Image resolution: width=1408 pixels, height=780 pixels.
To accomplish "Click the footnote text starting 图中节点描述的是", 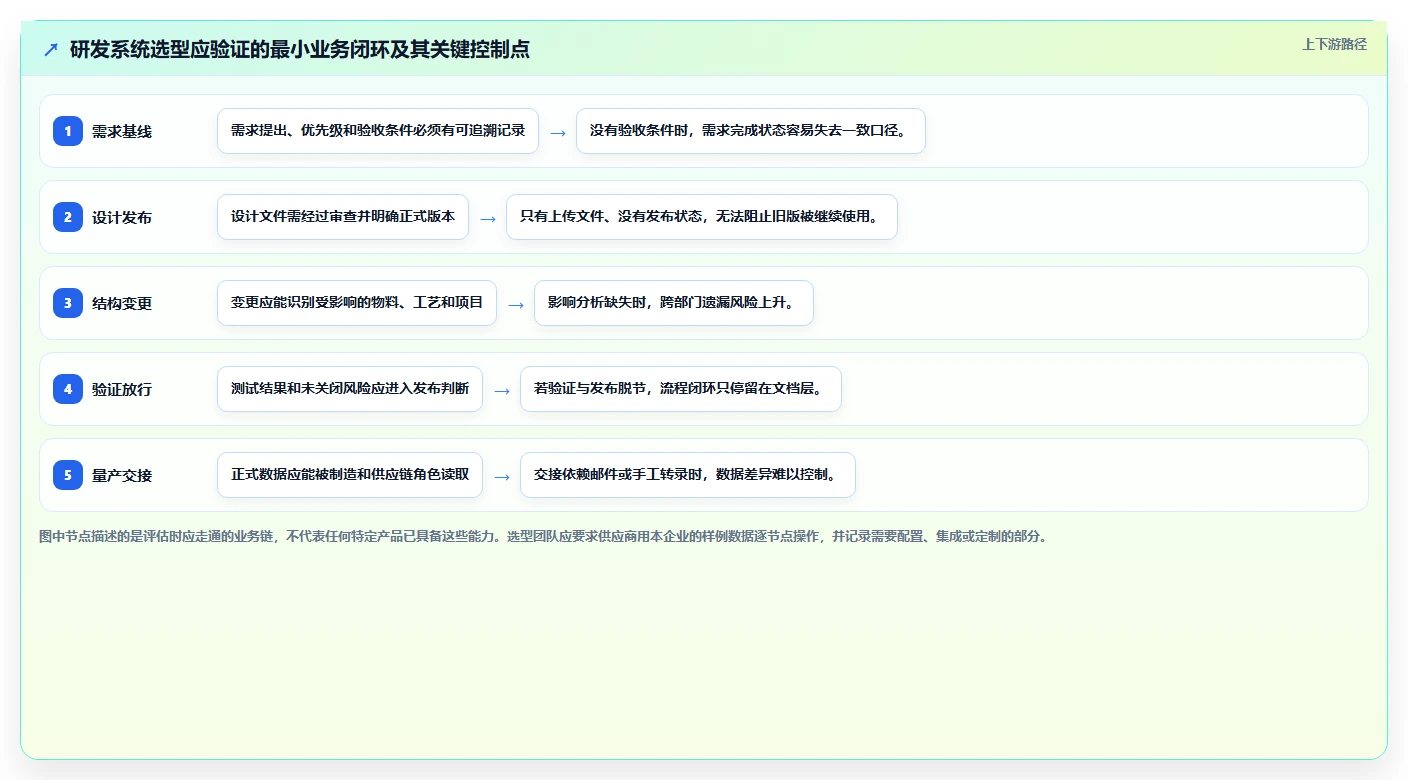I will click(x=543, y=536).
